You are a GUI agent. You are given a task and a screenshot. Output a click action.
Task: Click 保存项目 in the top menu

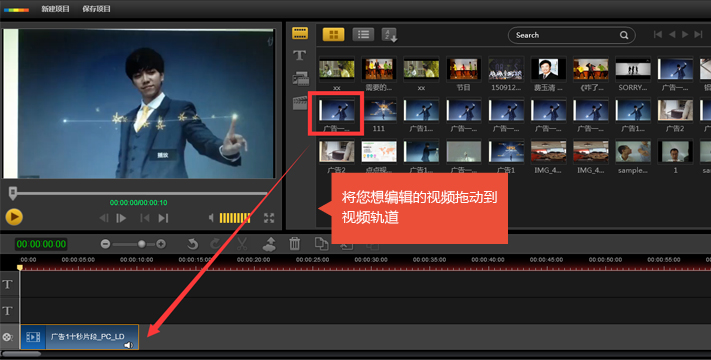96,9
